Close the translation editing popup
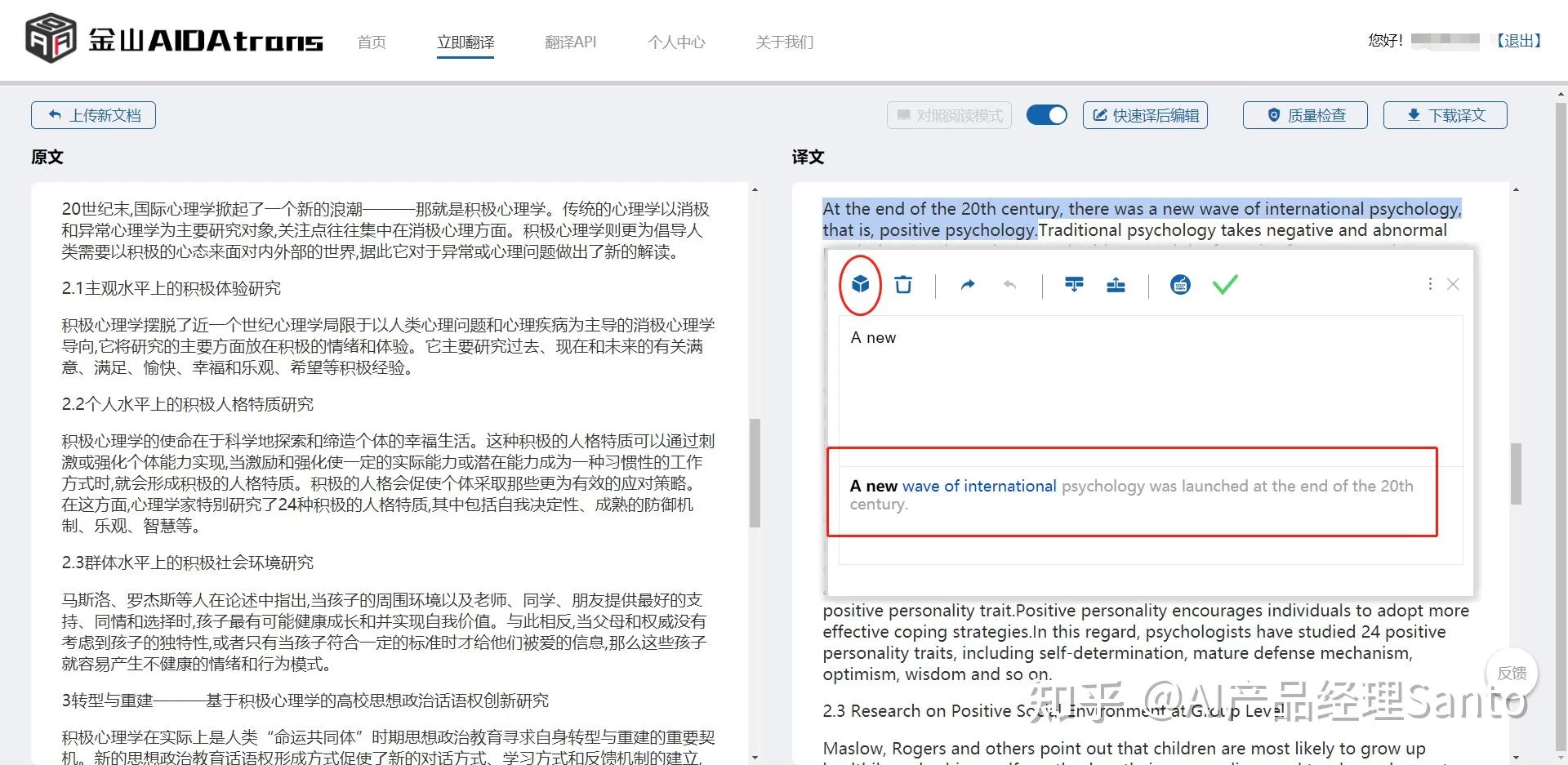The width and height of the screenshot is (1568, 765). [1453, 284]
